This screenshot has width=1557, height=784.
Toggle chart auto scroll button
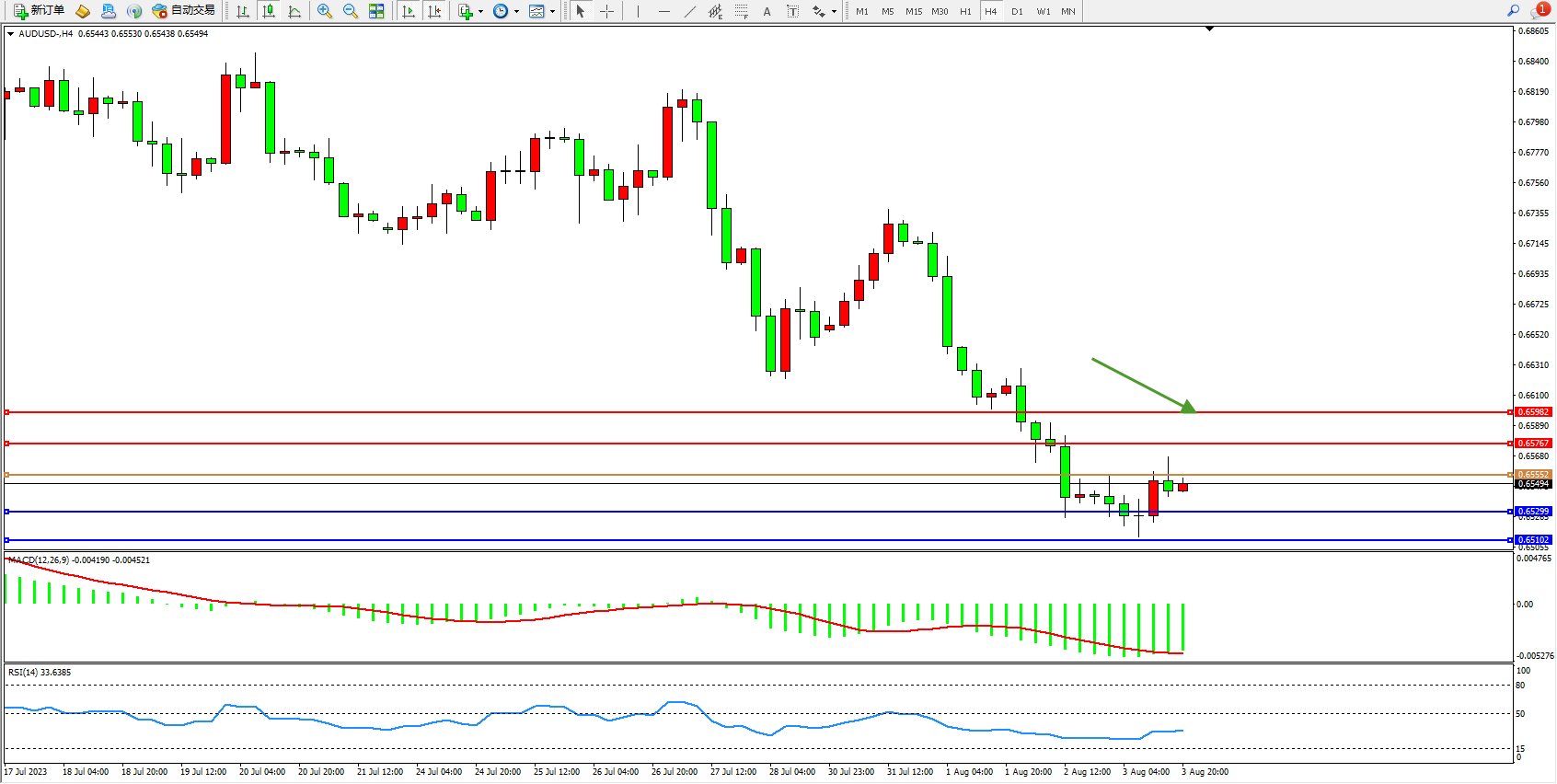(409, 11)
